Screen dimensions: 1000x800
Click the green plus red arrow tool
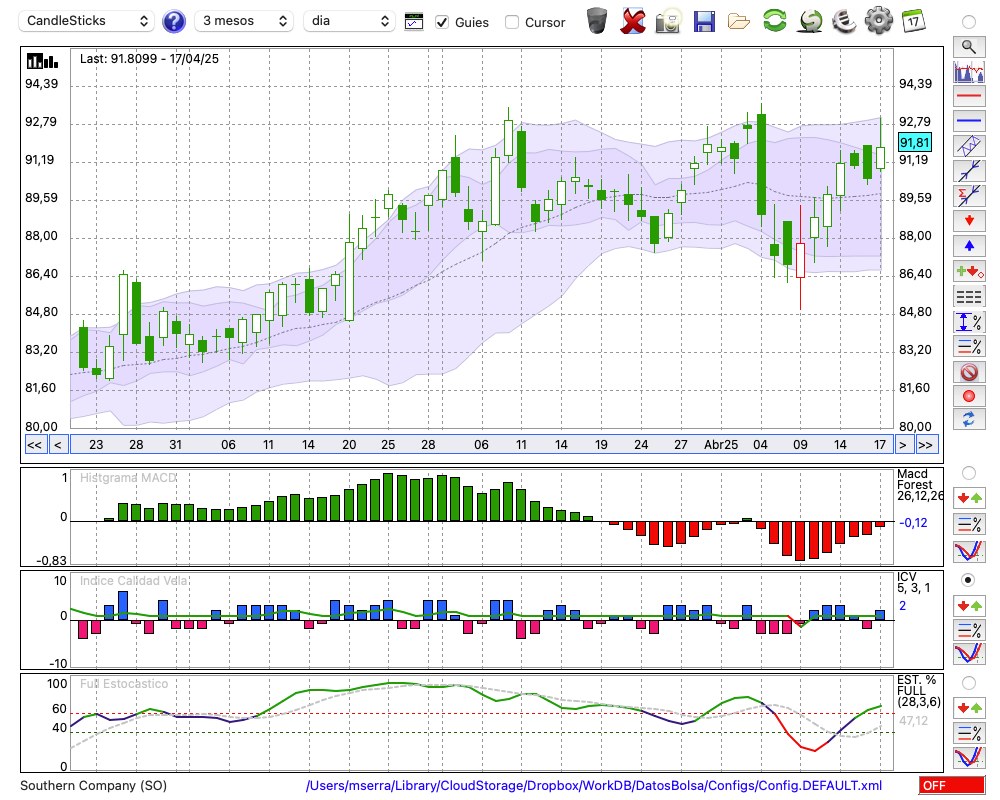coord(969,271)
